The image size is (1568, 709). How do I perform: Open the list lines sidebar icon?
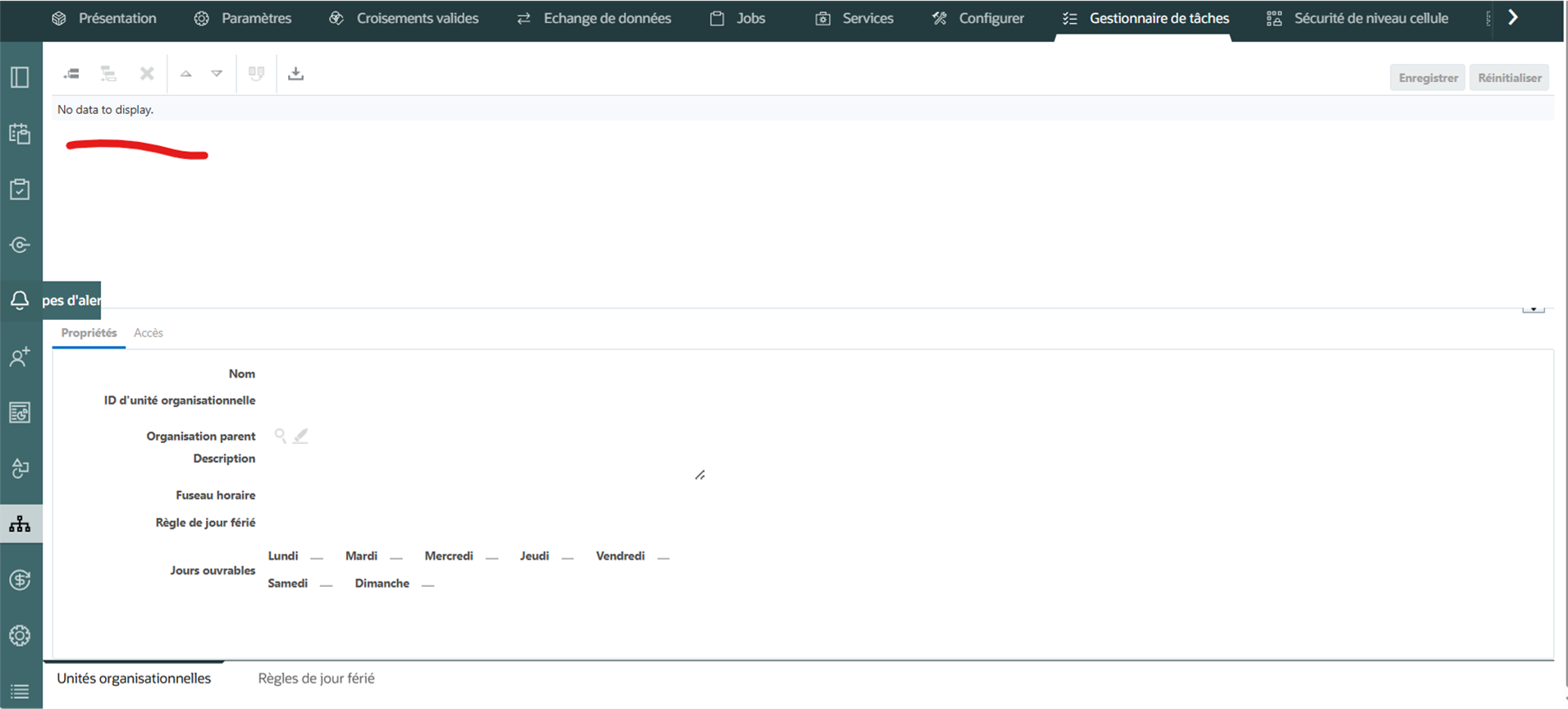click(20, 692)
